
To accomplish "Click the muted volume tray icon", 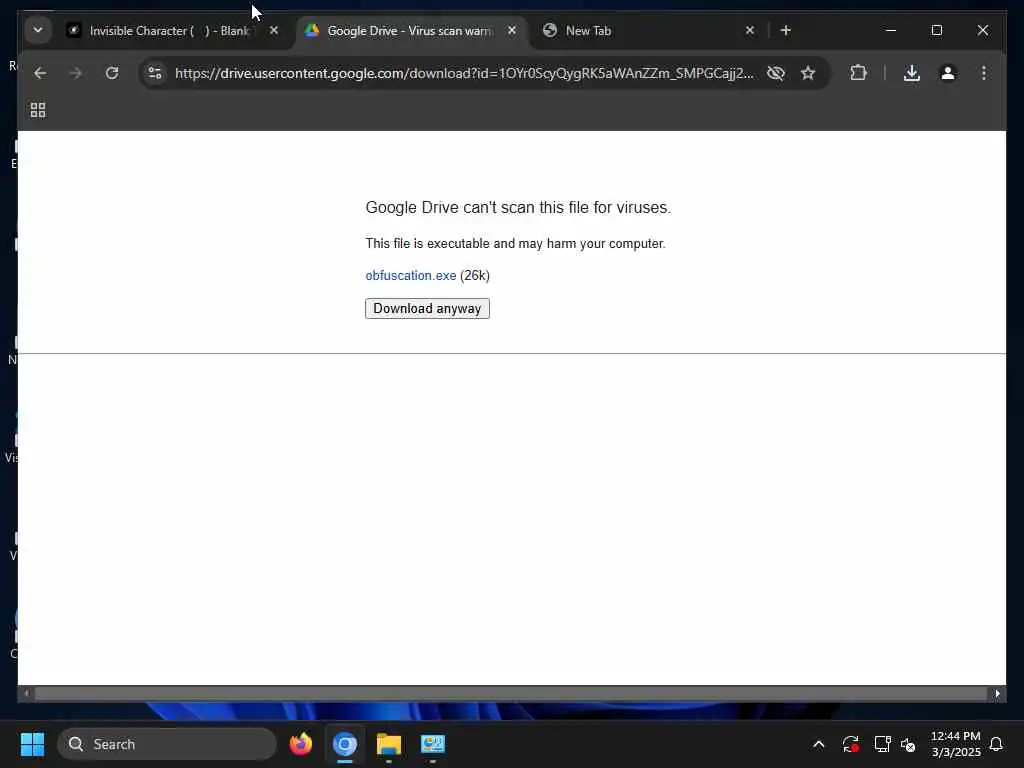I will pos(908,744).
